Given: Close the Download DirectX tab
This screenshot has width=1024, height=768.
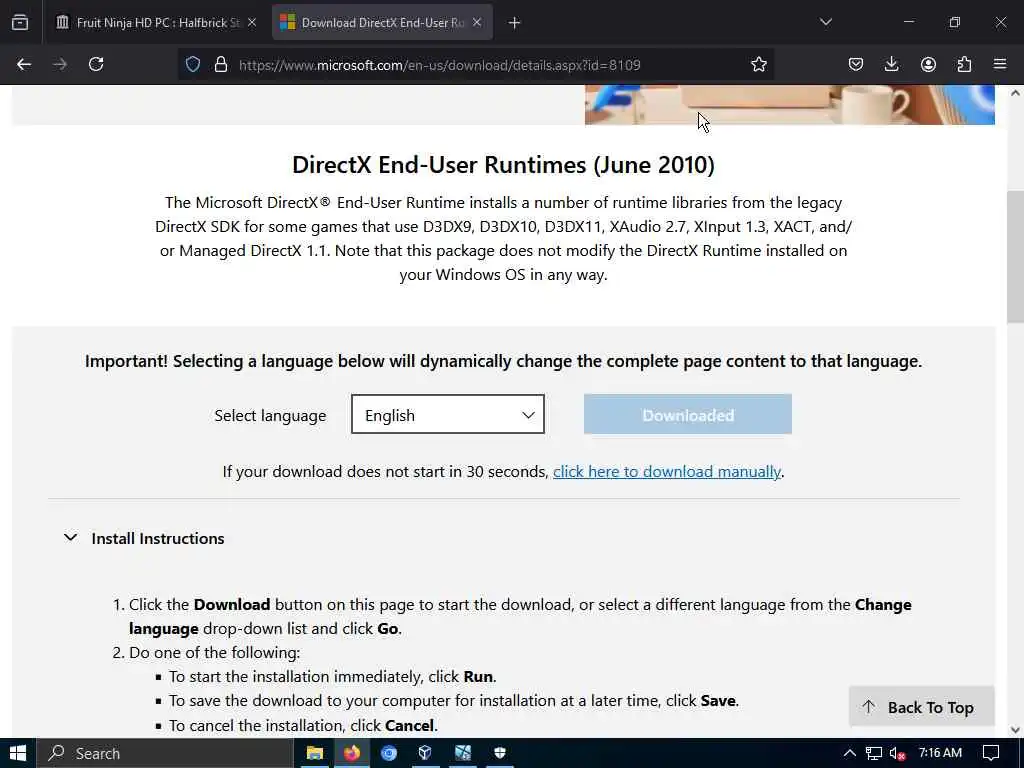Looking at the screenshot, I should 477,22.
